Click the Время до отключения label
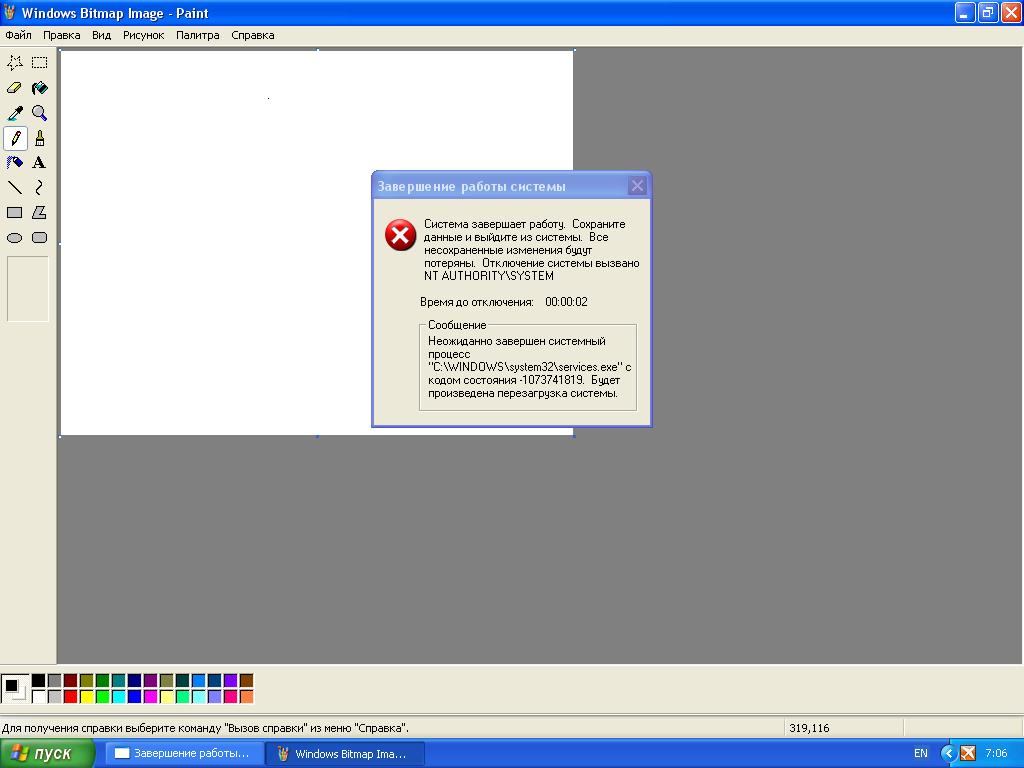 [x=477, y=302]
